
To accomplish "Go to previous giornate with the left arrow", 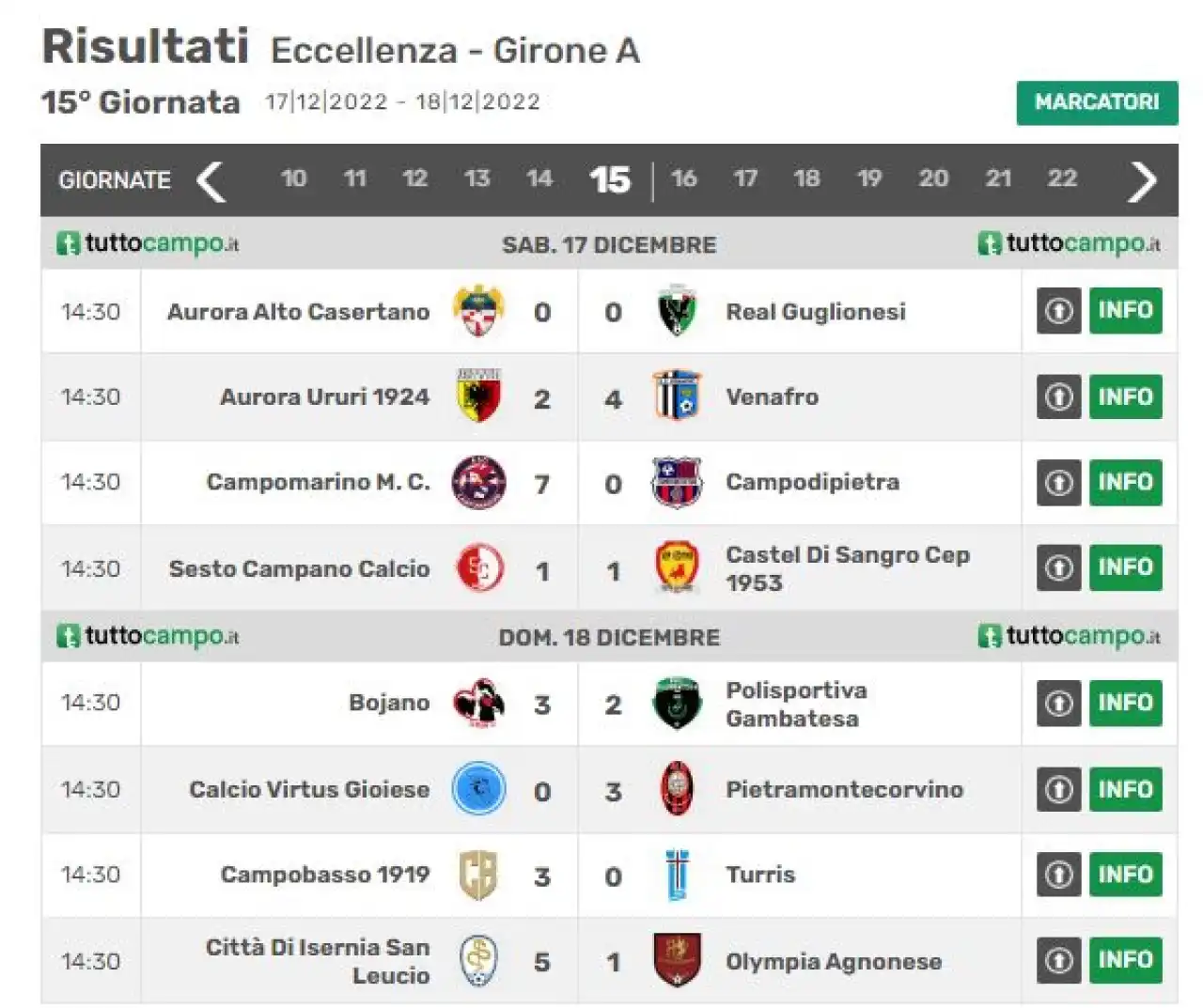I will pyautogui.click(x=211, y=180).
